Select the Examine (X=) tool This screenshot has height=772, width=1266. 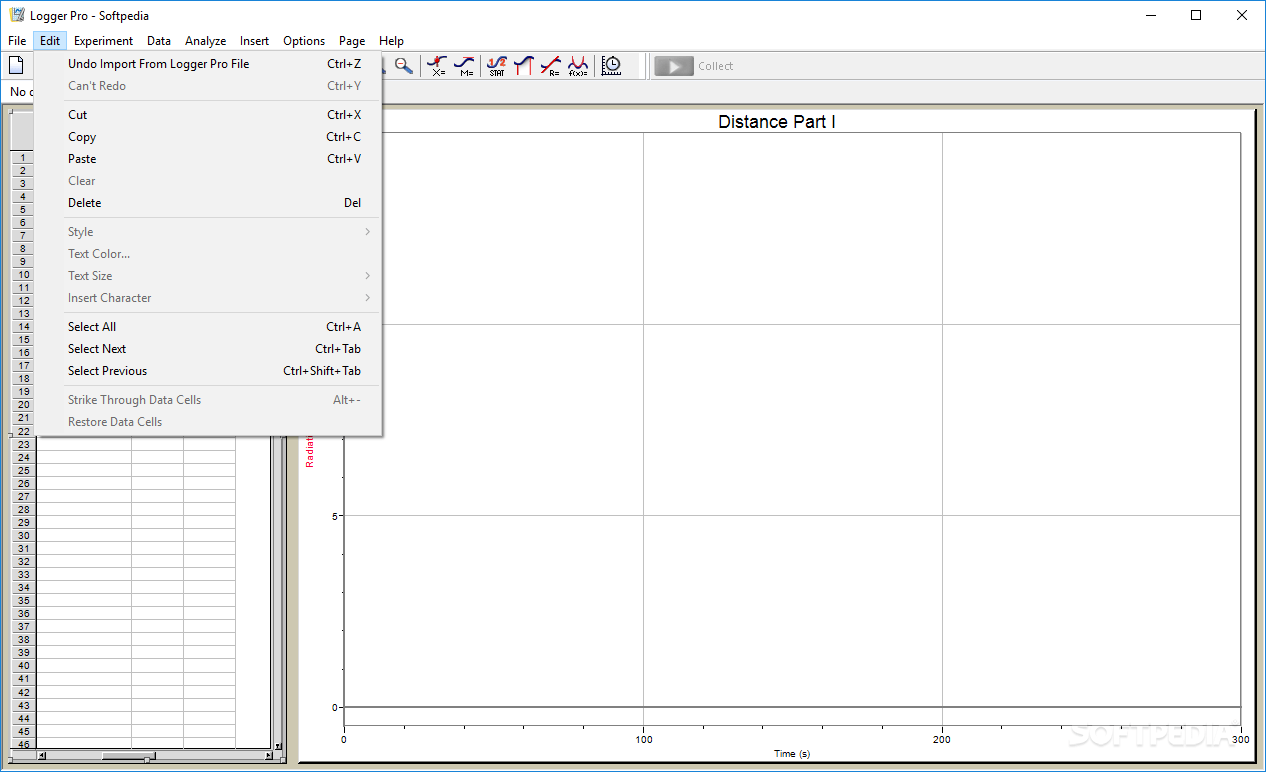click(437, 66)
